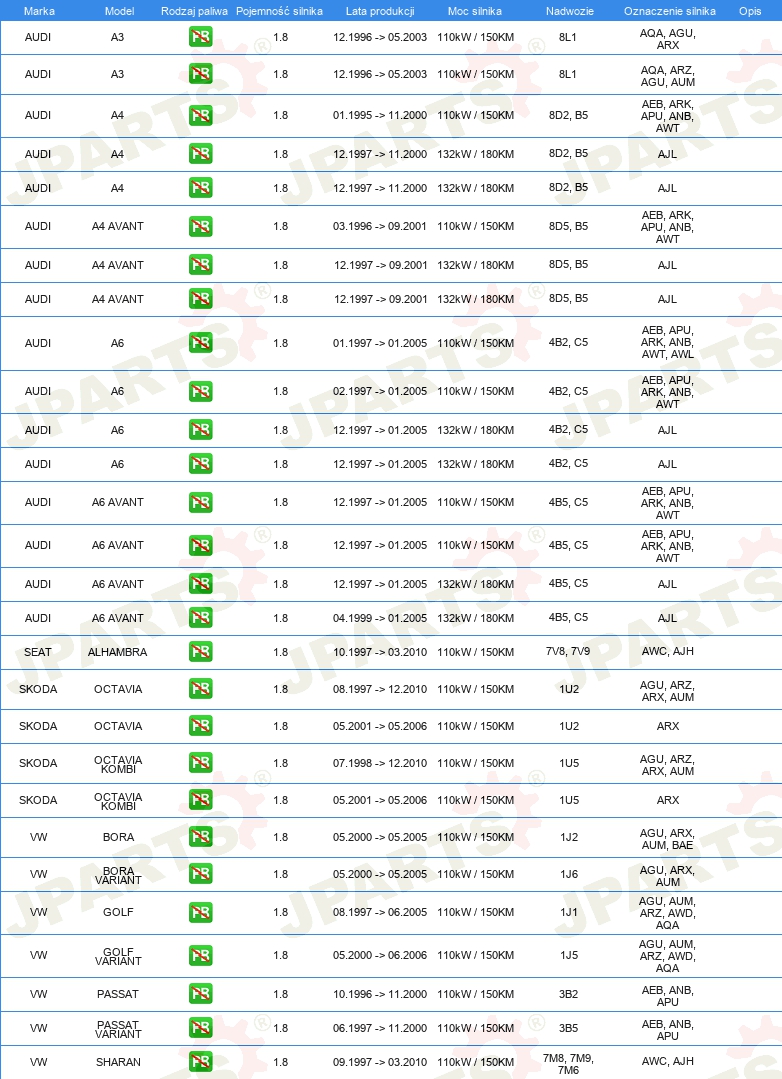Click petrol icon in Octavia 1U2 05.2001 row
The image size is (782, 1079).
[x=200, y=726]
